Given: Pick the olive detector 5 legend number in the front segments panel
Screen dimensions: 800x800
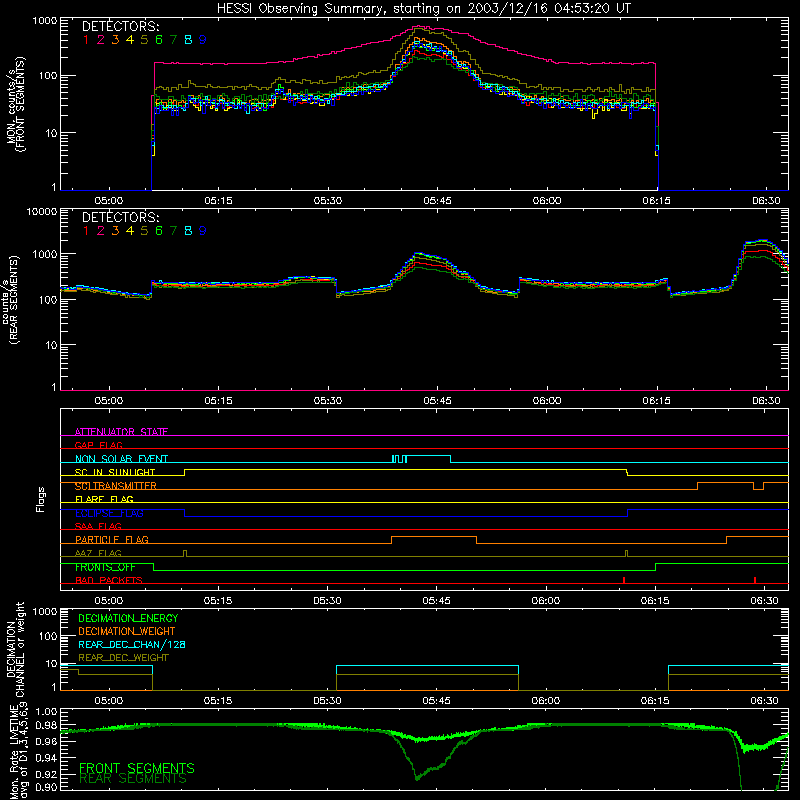Looking at the screenshot, I should click(144, 39).
